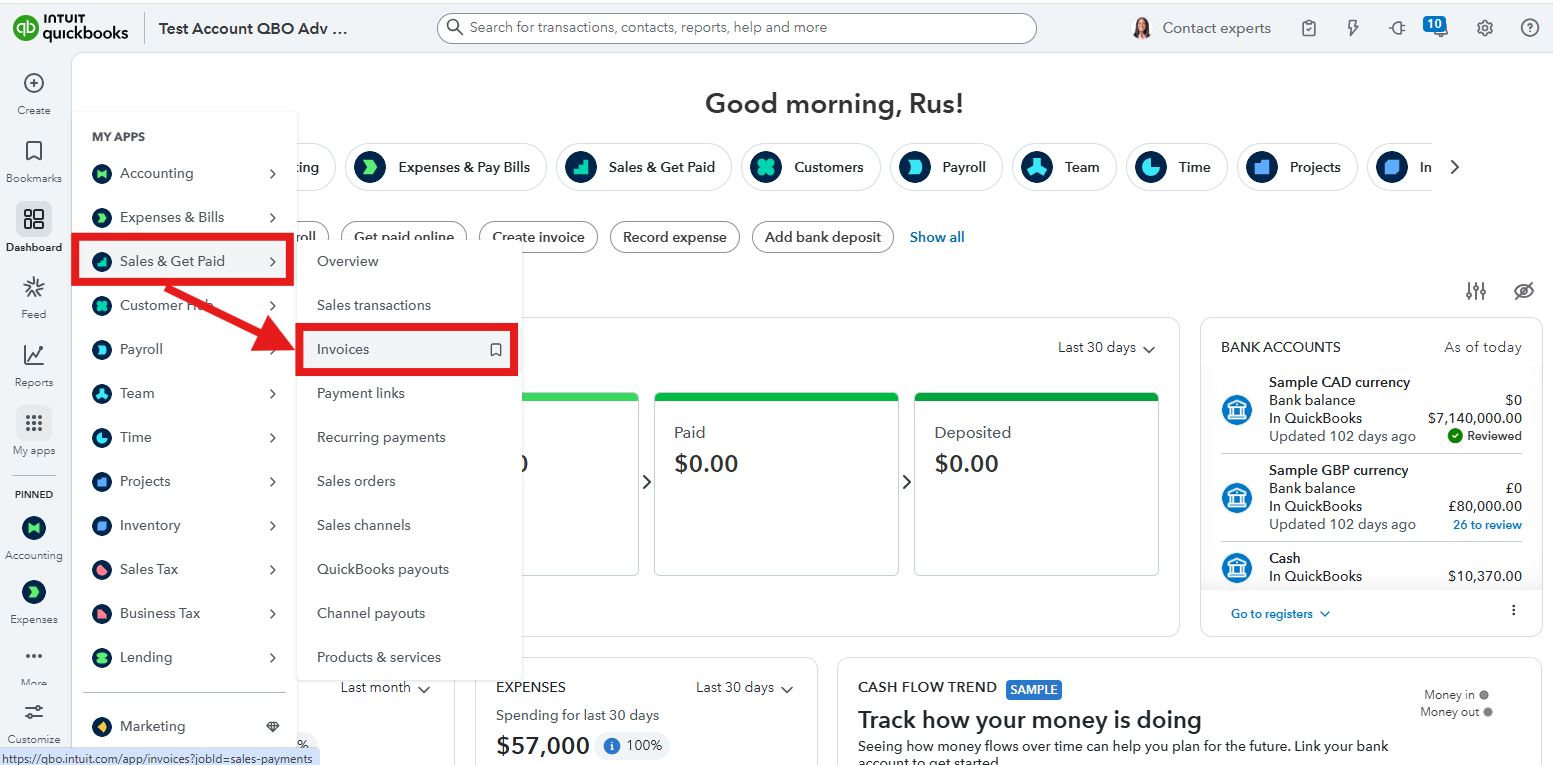The width and height of the screenshot is (1553, 765).
Task: Click the Deposited $0.00 card
Action: pyautogui.click(x=1036, y=484)
